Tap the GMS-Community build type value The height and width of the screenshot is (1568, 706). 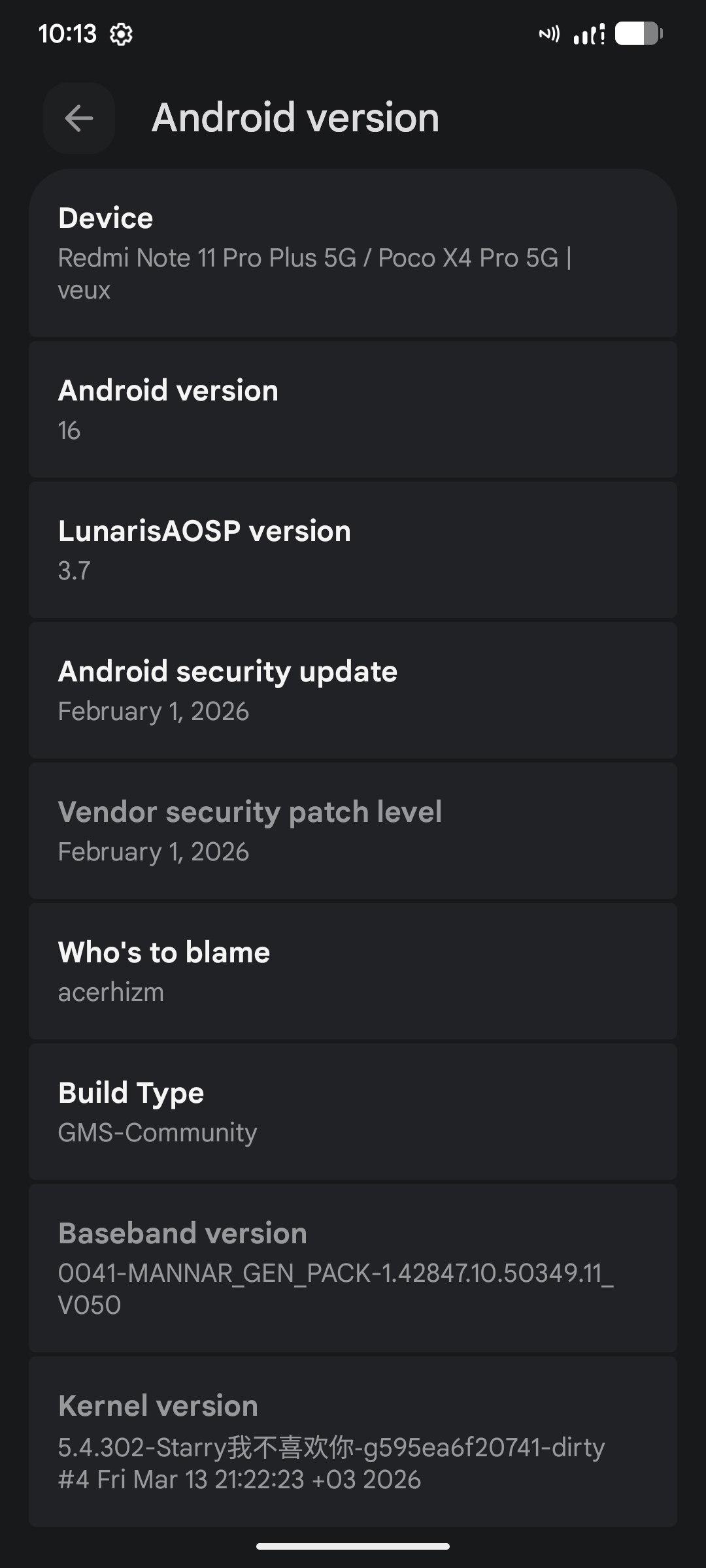(x=158, y=1133)
